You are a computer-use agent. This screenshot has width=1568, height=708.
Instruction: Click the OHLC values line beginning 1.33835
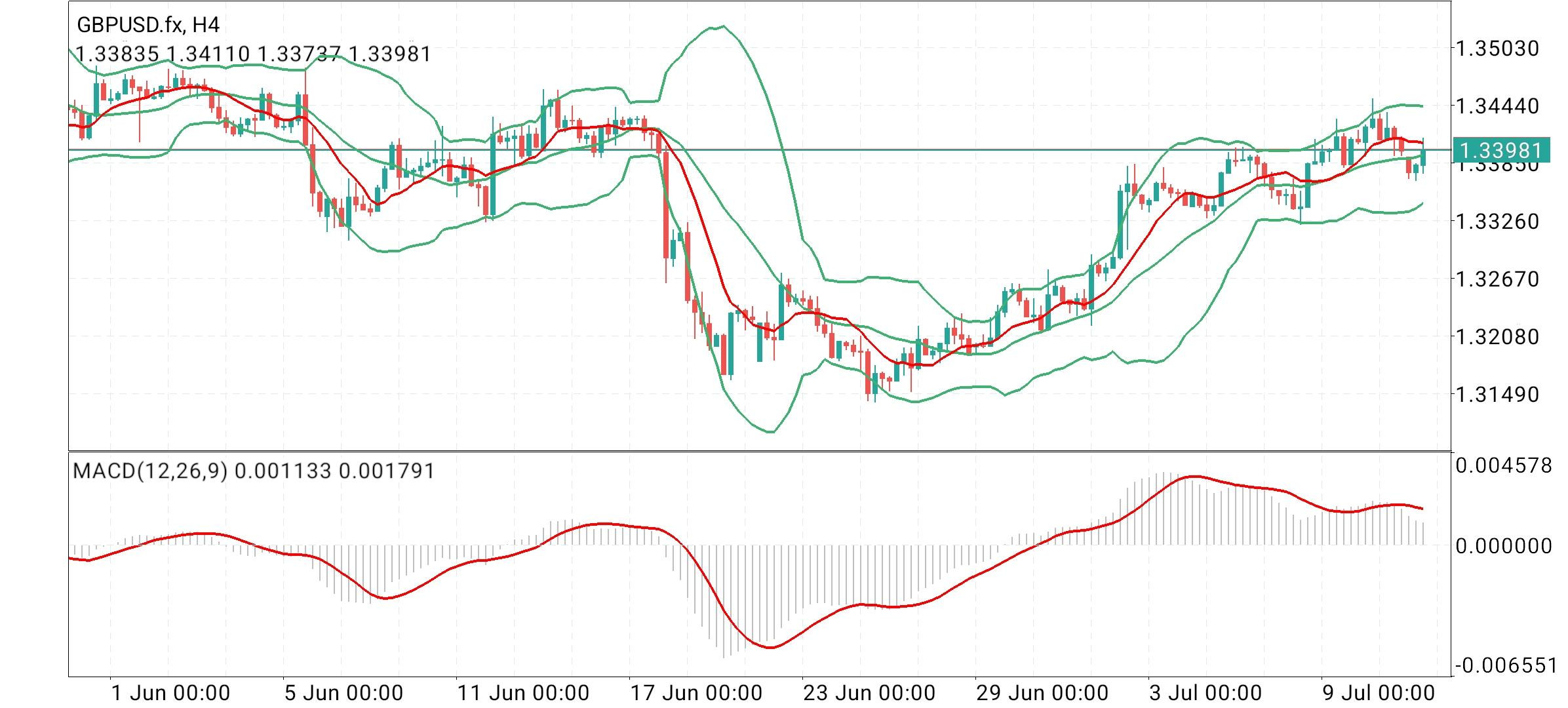254,54
